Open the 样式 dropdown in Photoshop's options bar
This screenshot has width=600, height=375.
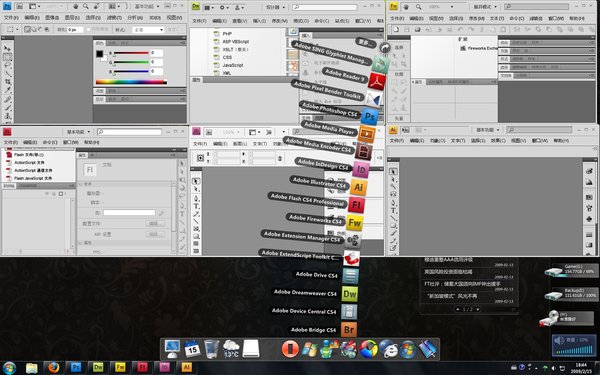coord(148,29)
